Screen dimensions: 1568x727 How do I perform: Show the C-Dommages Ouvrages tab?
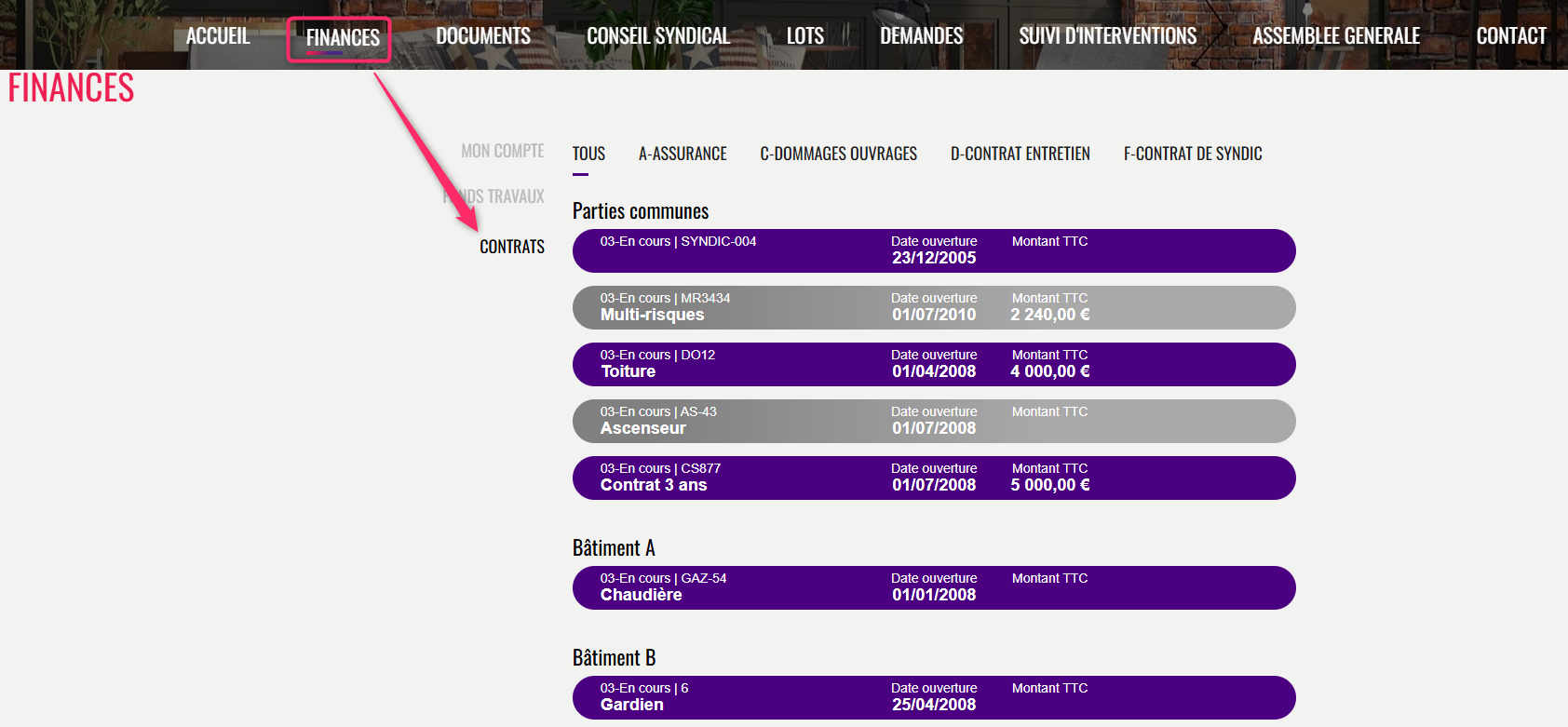tap(838, 154)
